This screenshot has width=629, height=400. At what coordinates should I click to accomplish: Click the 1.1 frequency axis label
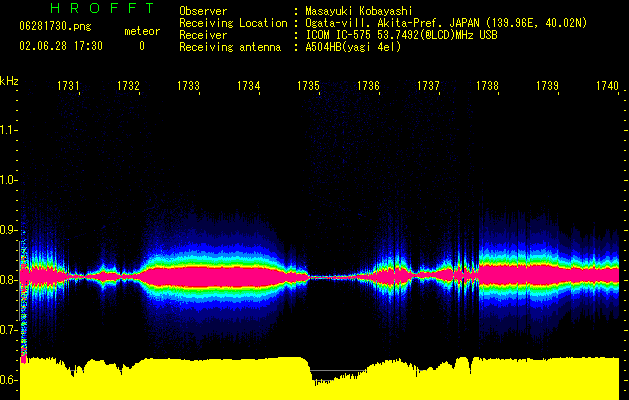(8, 130)
